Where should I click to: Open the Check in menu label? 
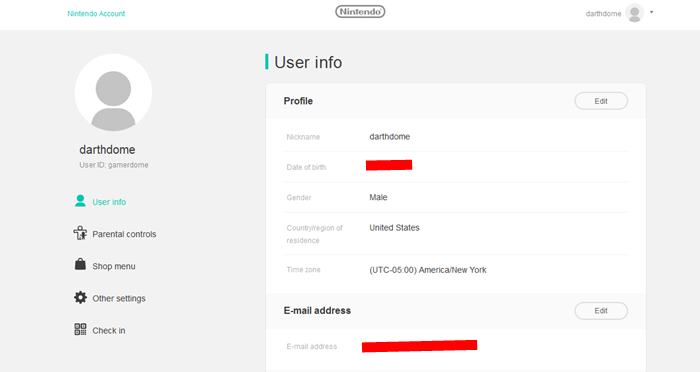pyautogui.click(x=108, y=330)
